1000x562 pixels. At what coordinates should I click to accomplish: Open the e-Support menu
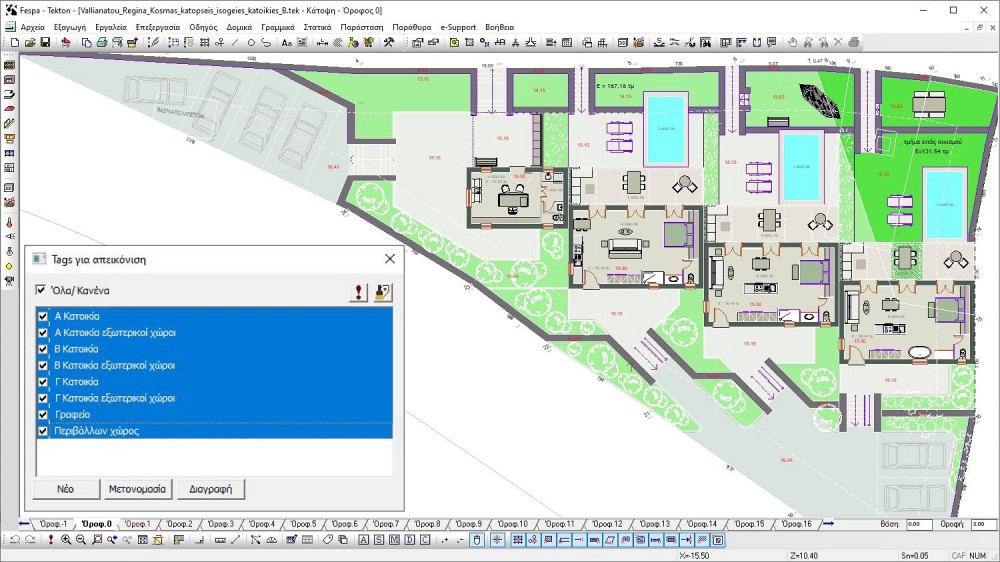[458, 27]
